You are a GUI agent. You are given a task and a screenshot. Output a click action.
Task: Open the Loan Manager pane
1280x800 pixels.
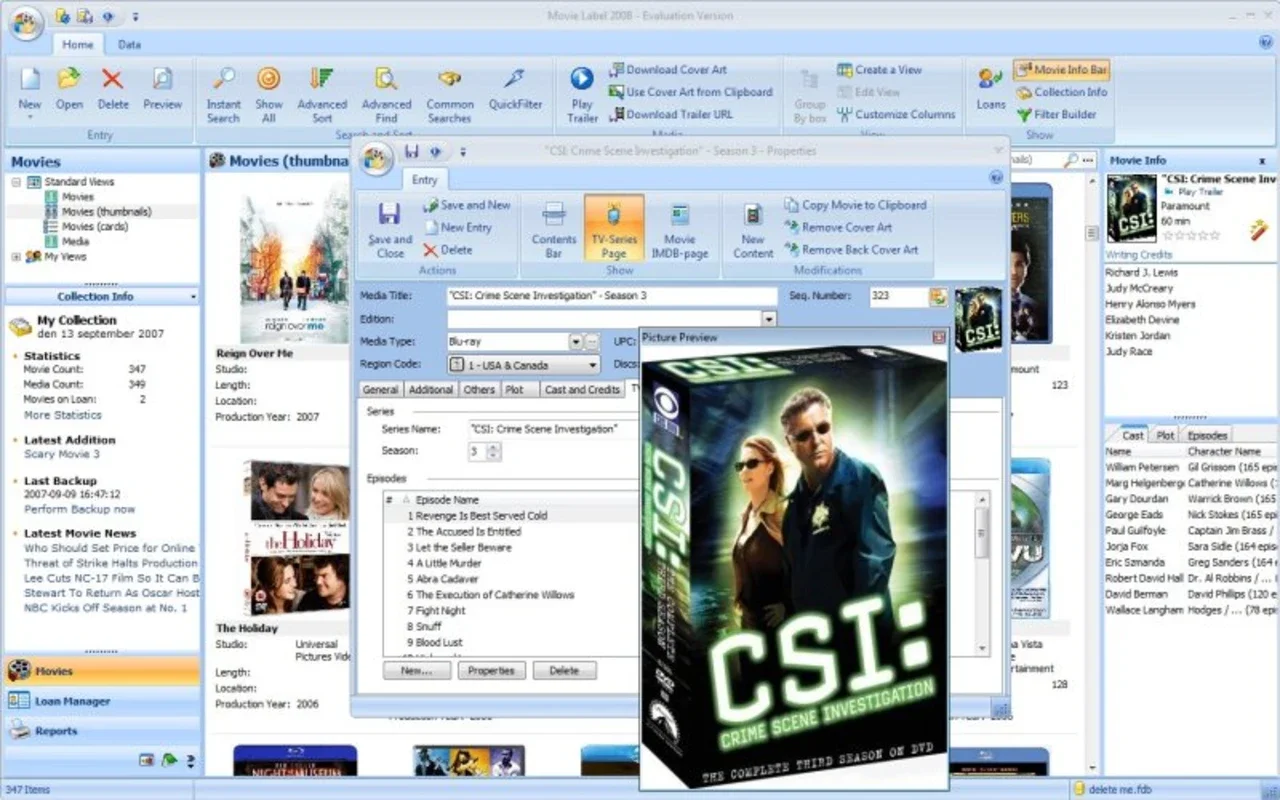click(102, 701)
